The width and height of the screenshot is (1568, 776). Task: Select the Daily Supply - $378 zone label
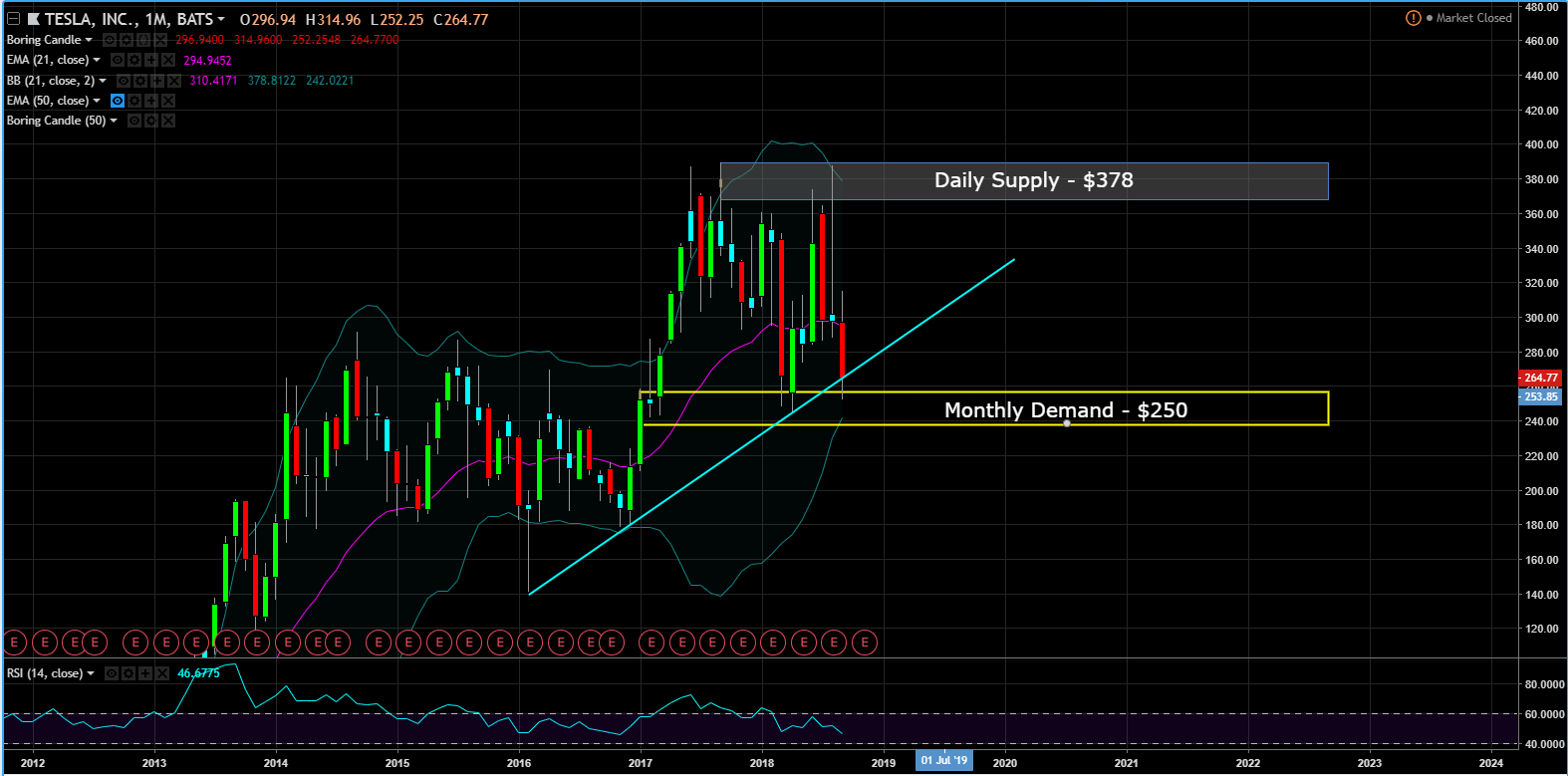1033,180
